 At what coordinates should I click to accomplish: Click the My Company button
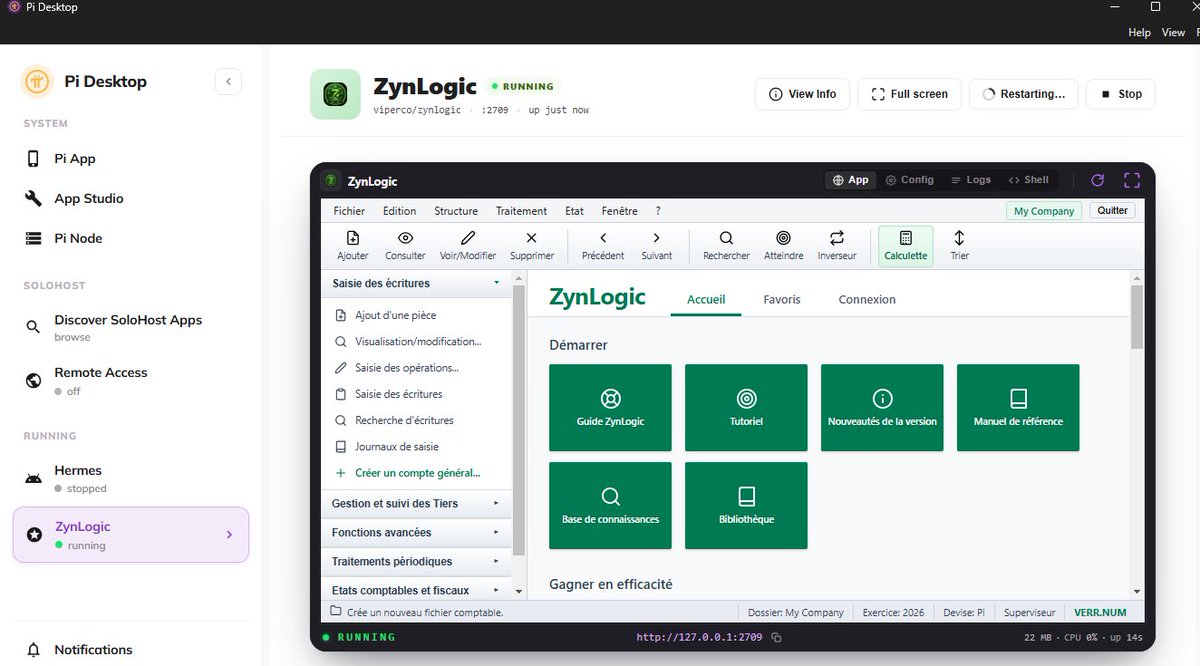pos(1044,211)
